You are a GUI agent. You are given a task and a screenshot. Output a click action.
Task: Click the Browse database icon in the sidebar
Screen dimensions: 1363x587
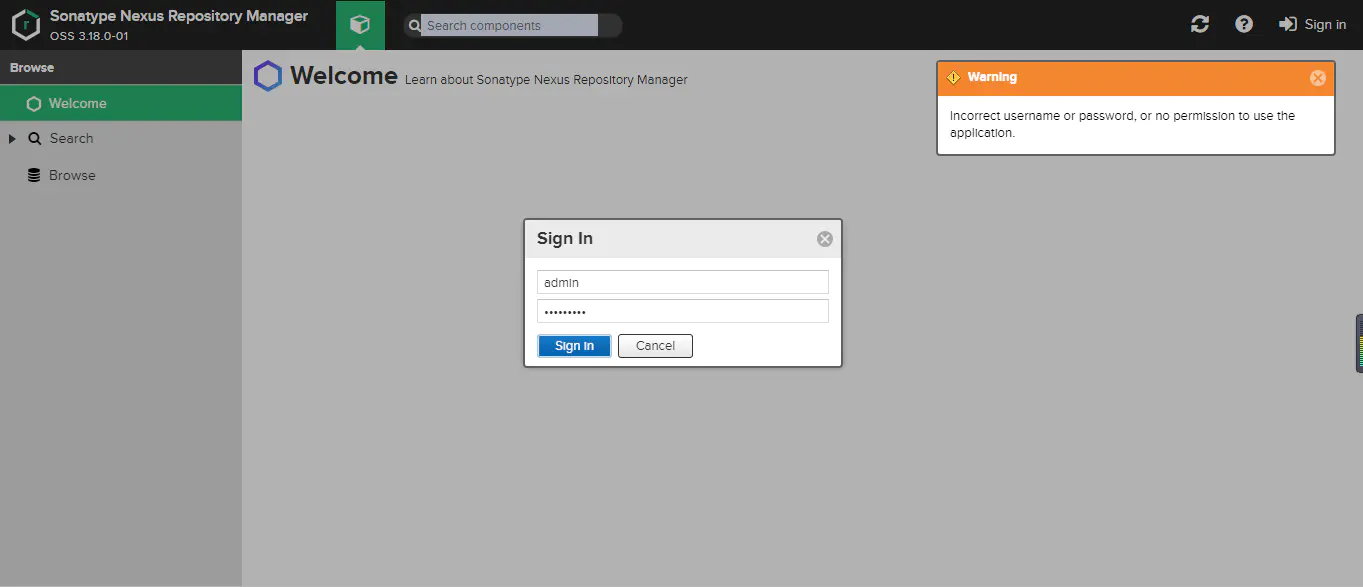[x=35, y=175]
